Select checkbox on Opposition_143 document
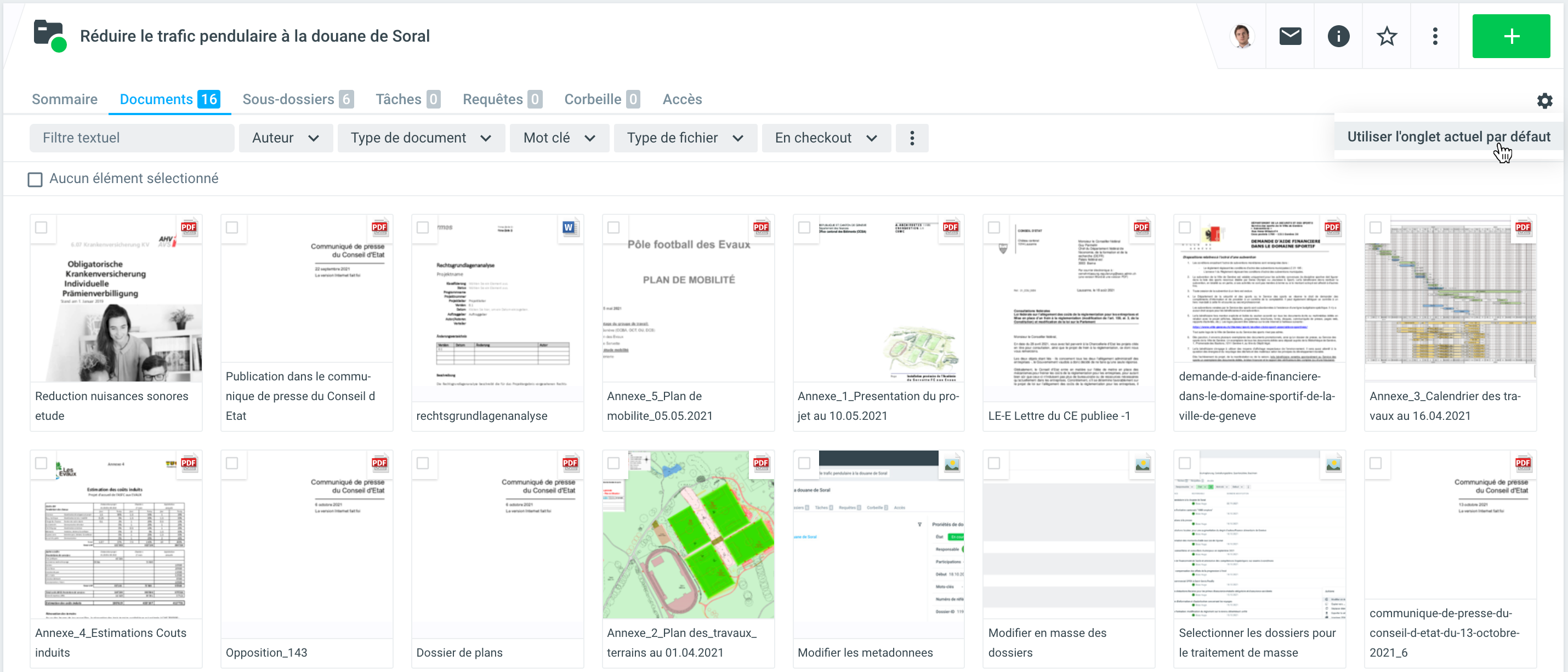Image resolution: width=1568 pixels, height=672 pixels. pyautogui.click(x=232, y=463)
